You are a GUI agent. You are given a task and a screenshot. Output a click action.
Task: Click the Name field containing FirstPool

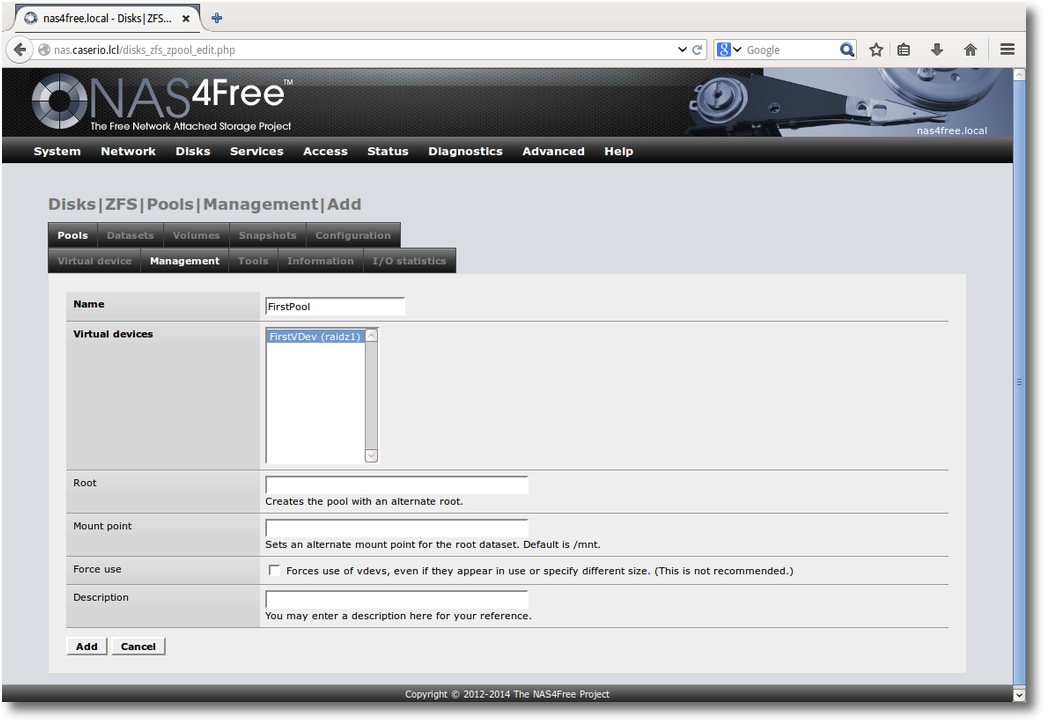pyautogui.click(x=335, y=306)
